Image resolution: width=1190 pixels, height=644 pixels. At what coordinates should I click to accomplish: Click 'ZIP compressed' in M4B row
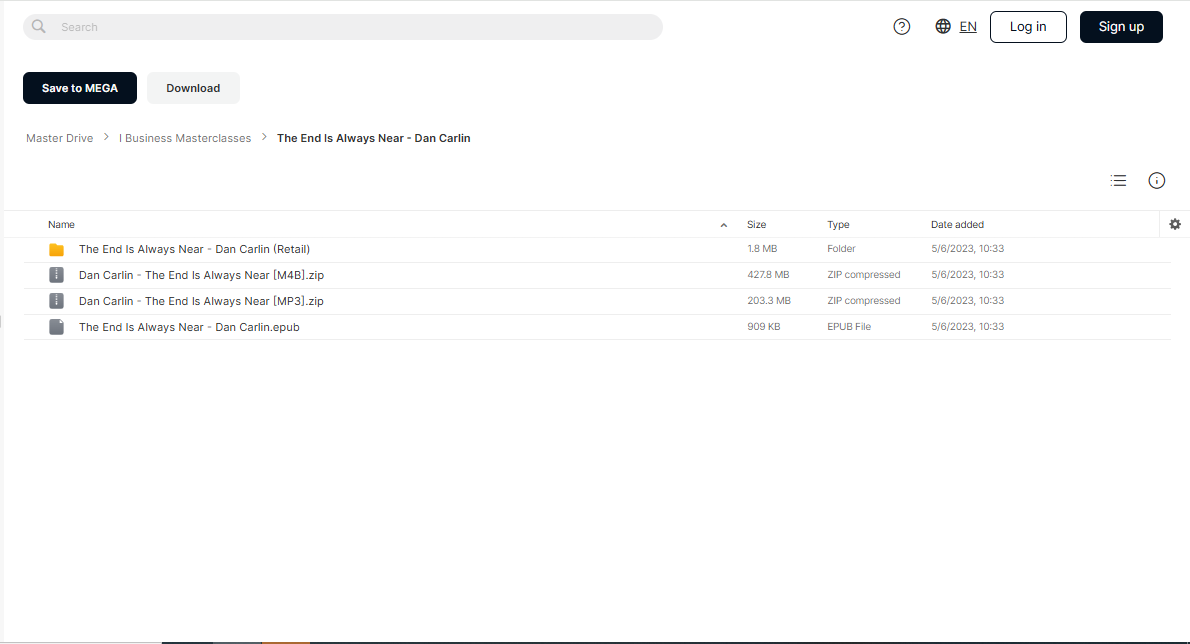click(x=864, y=275)
